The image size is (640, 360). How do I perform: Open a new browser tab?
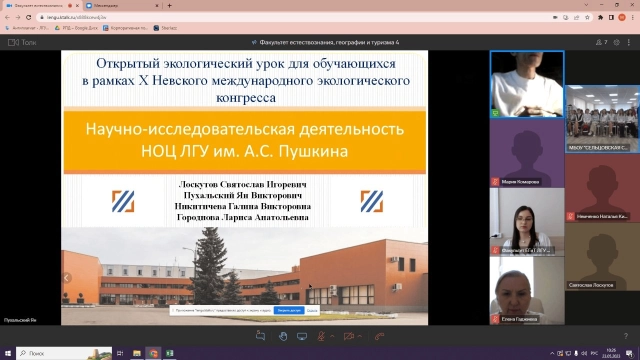(x=169, y=6)
